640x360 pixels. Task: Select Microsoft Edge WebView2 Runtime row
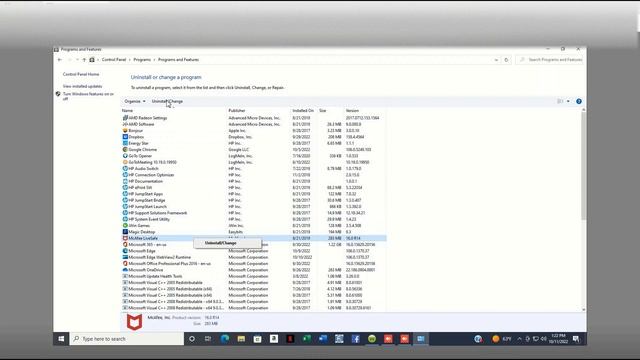pos(253,257)
